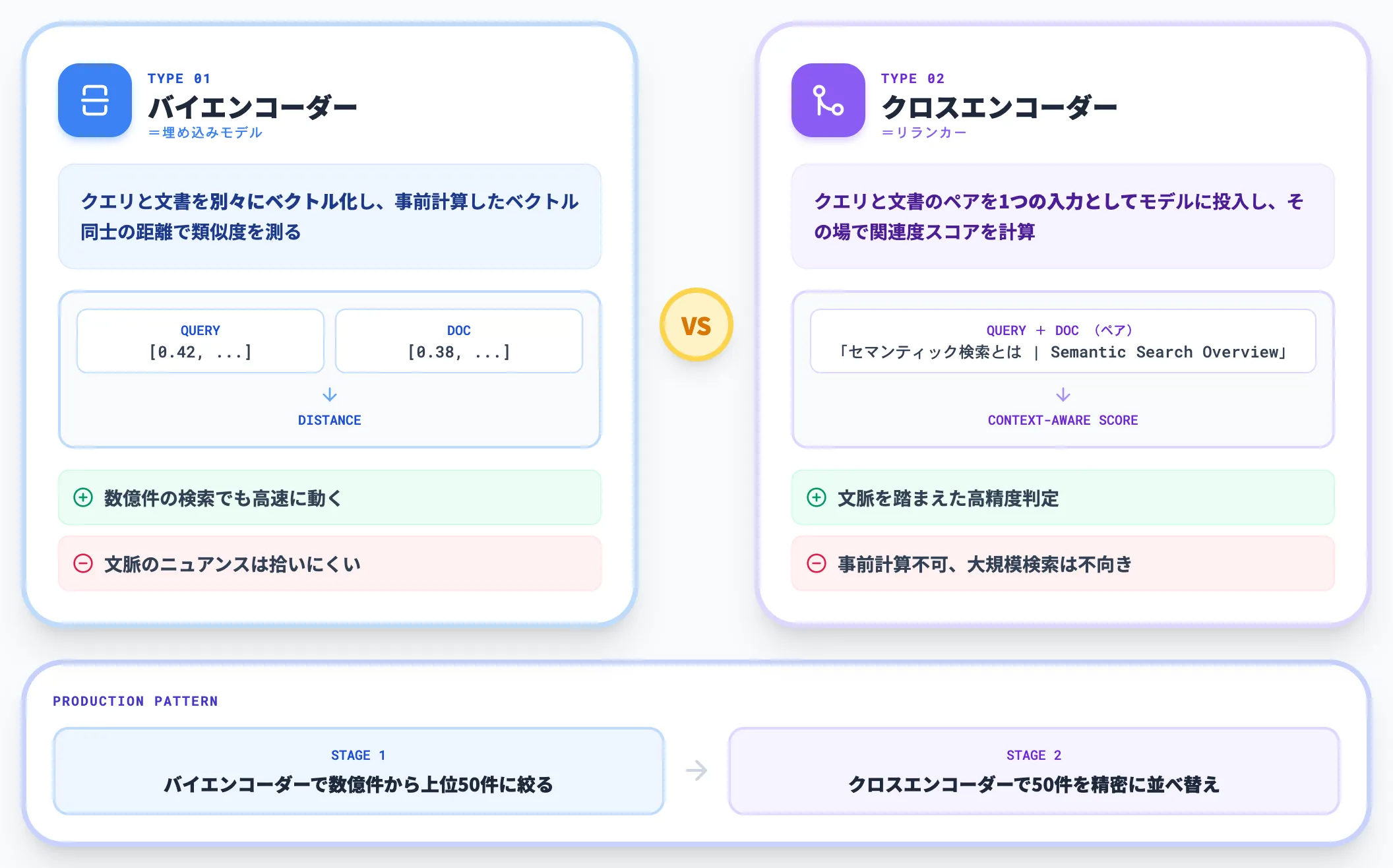Click the blue bi-encoder scan icon

coord(95,100)
